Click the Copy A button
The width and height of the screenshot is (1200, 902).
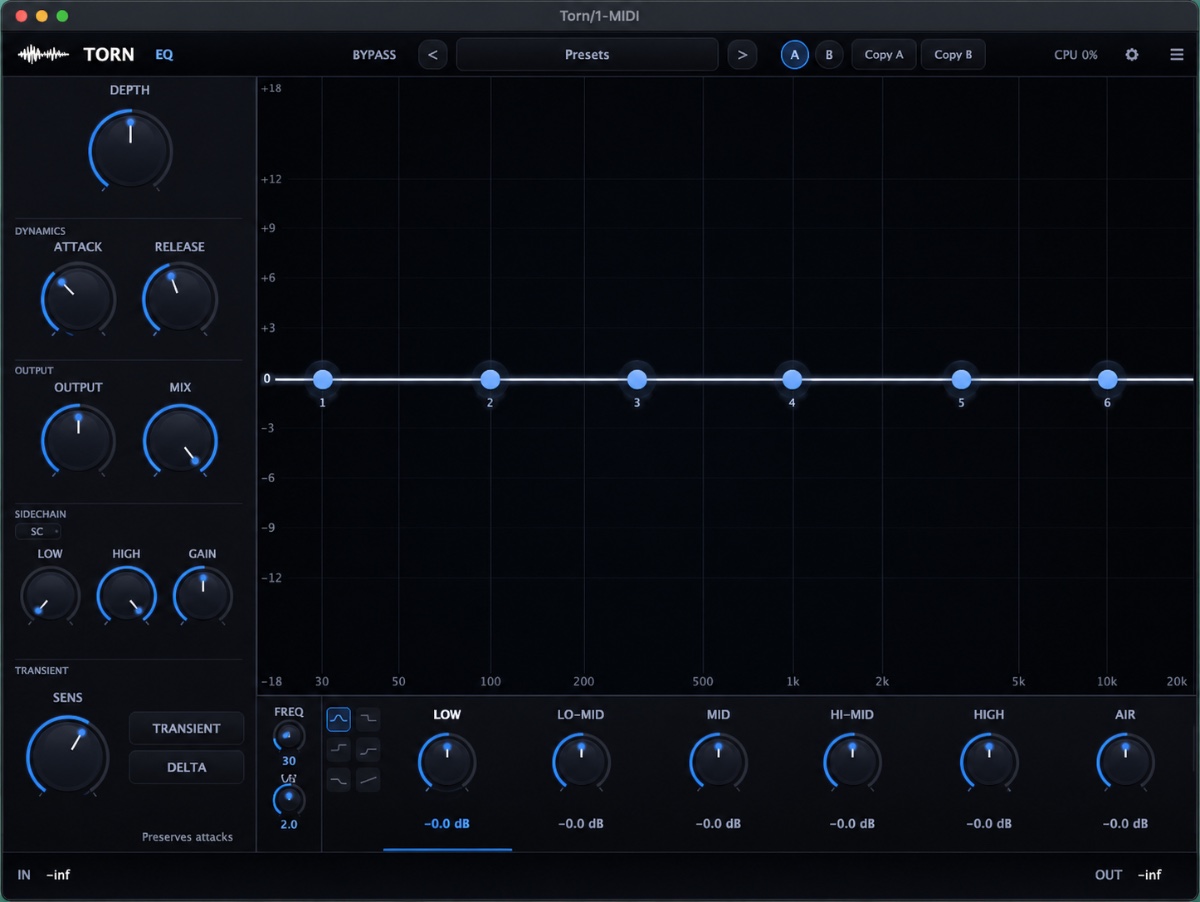point(883,54)
